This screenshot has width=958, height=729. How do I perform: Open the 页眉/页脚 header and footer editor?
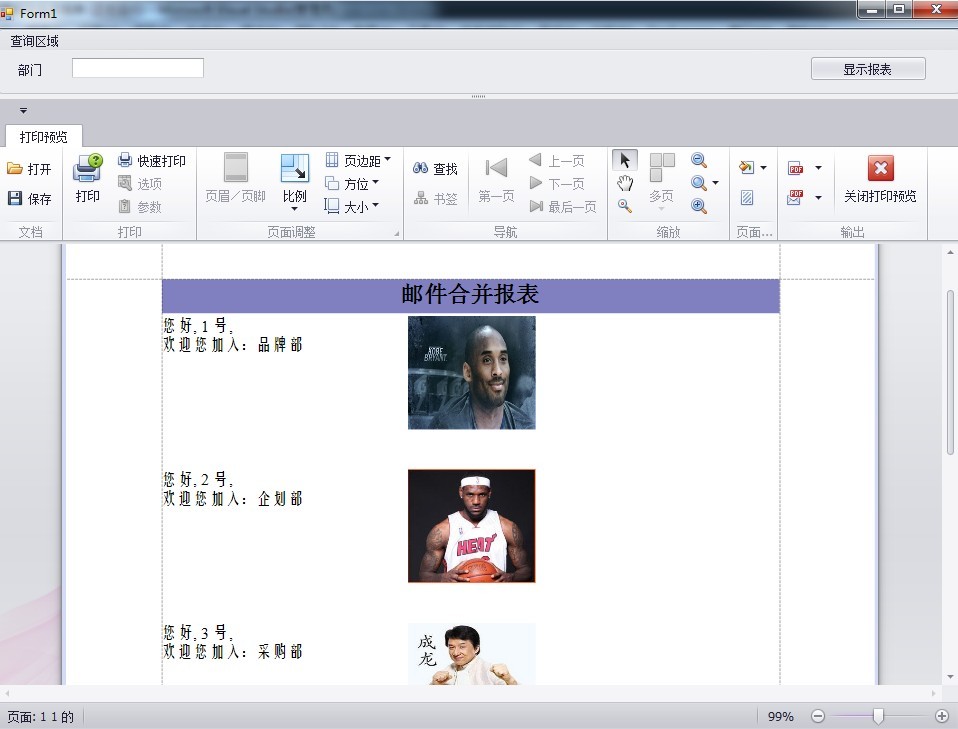click(x=234, y=180)
